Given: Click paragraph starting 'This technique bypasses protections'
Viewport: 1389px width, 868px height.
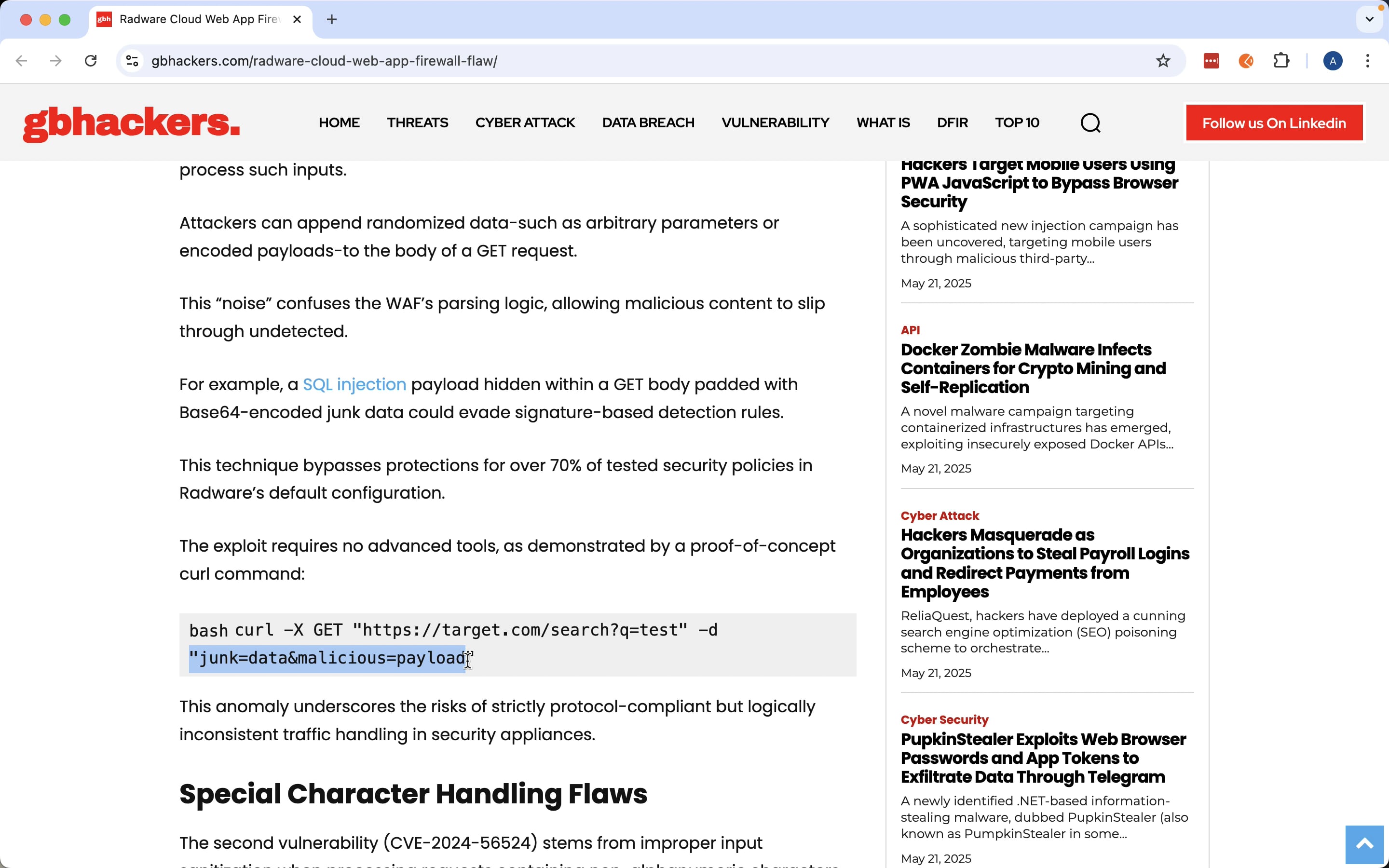Looking at the screenshot, I should coord(496,479).
